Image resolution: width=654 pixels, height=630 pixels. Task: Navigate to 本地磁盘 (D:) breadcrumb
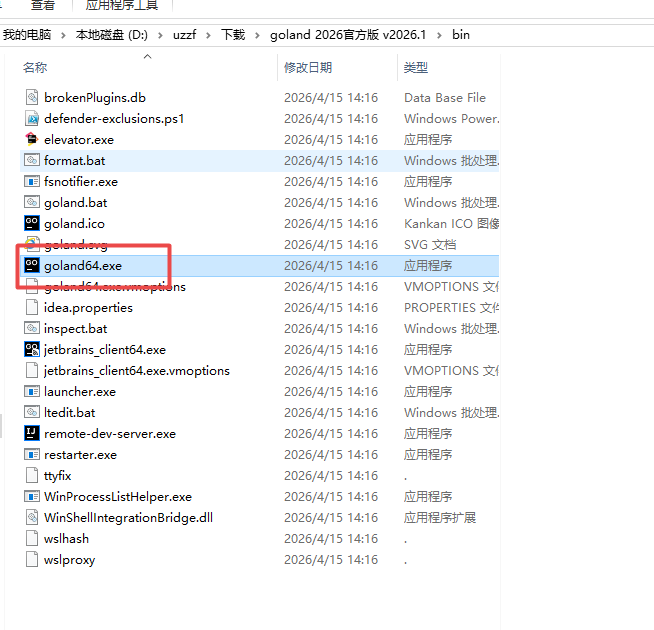(112, 35)
